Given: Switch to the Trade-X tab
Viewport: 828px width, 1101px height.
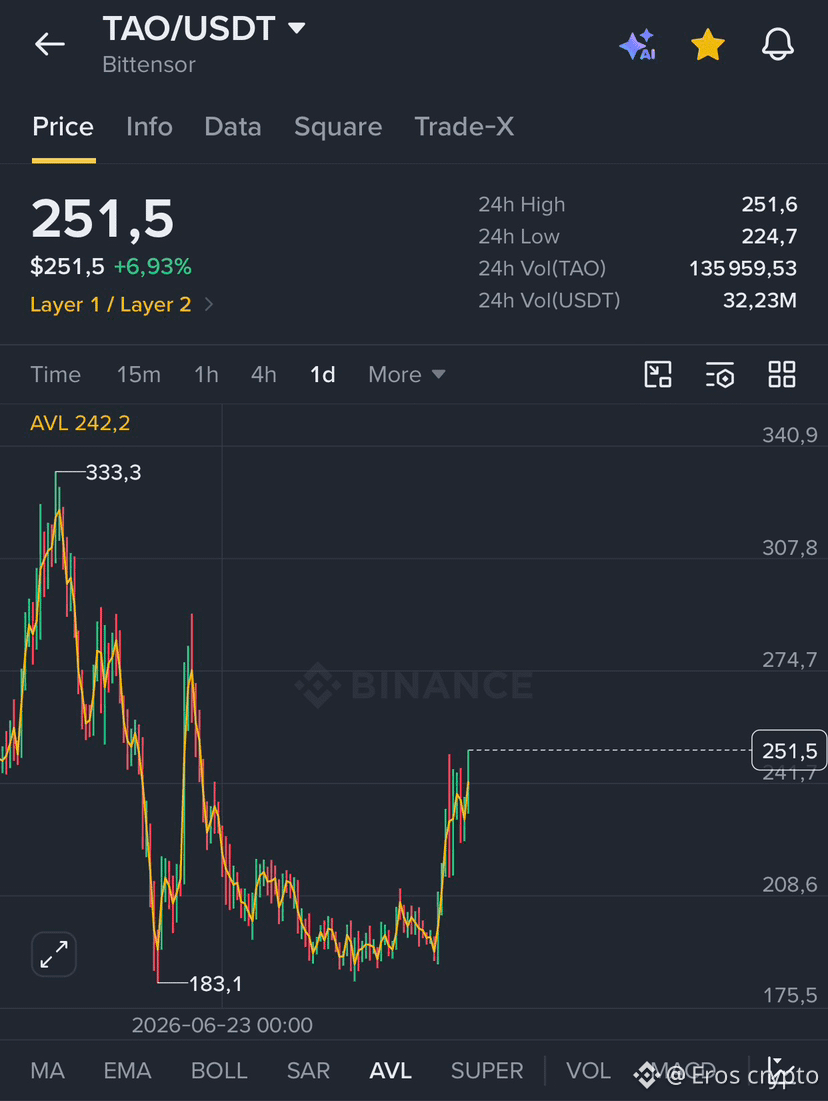Looking at the screenshot, I should pyautogui.click(x=464, y=127).
